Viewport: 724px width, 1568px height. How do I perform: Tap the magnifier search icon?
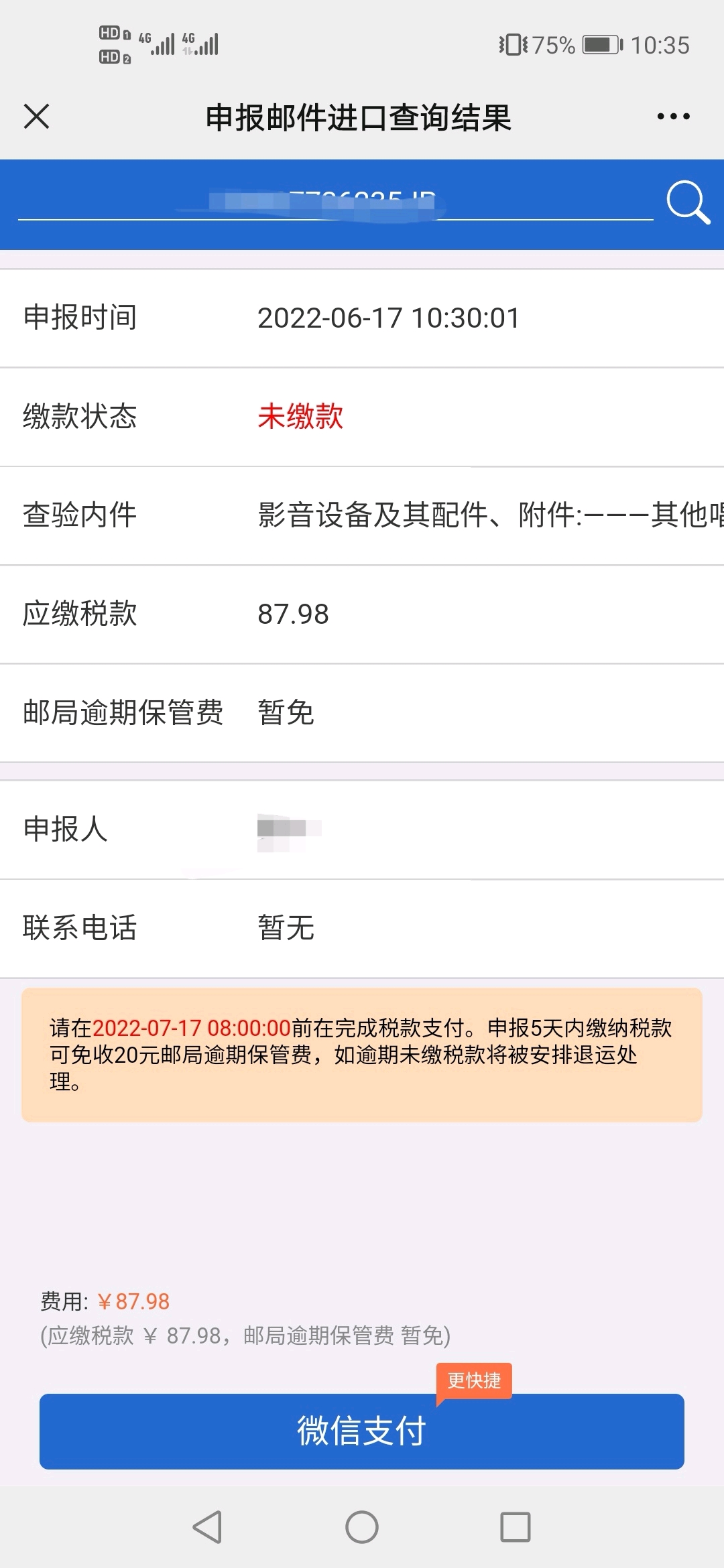[x=688, y=202]
